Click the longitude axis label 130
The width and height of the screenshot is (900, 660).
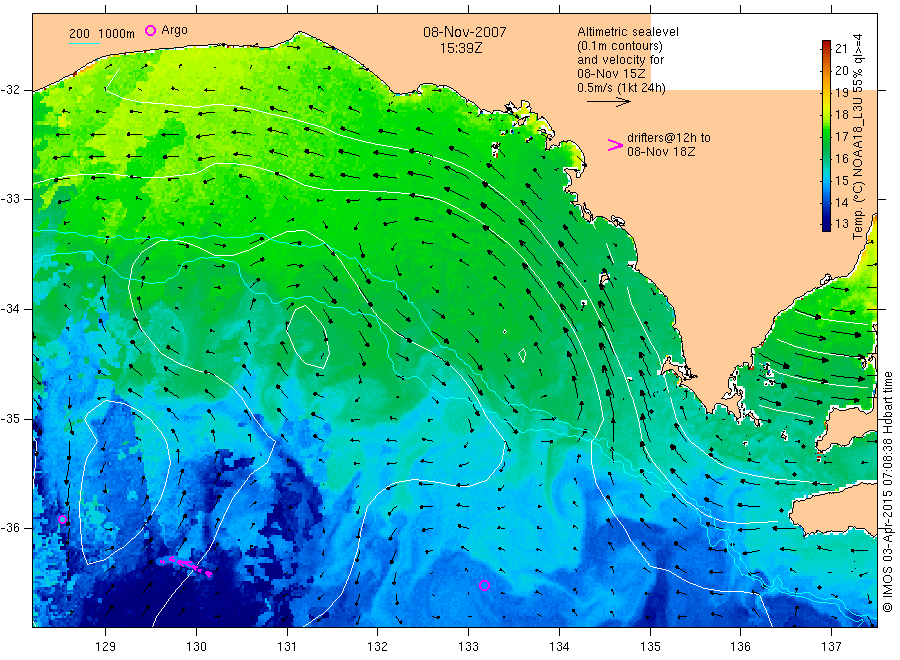pos(196,647)
